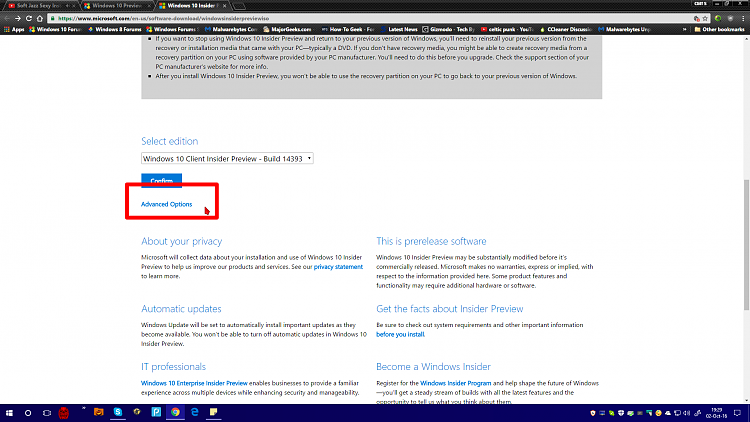Show the hidden bookmarks overflow chevron
Viewport: 750px width, 422px height.
pos(684,29)
